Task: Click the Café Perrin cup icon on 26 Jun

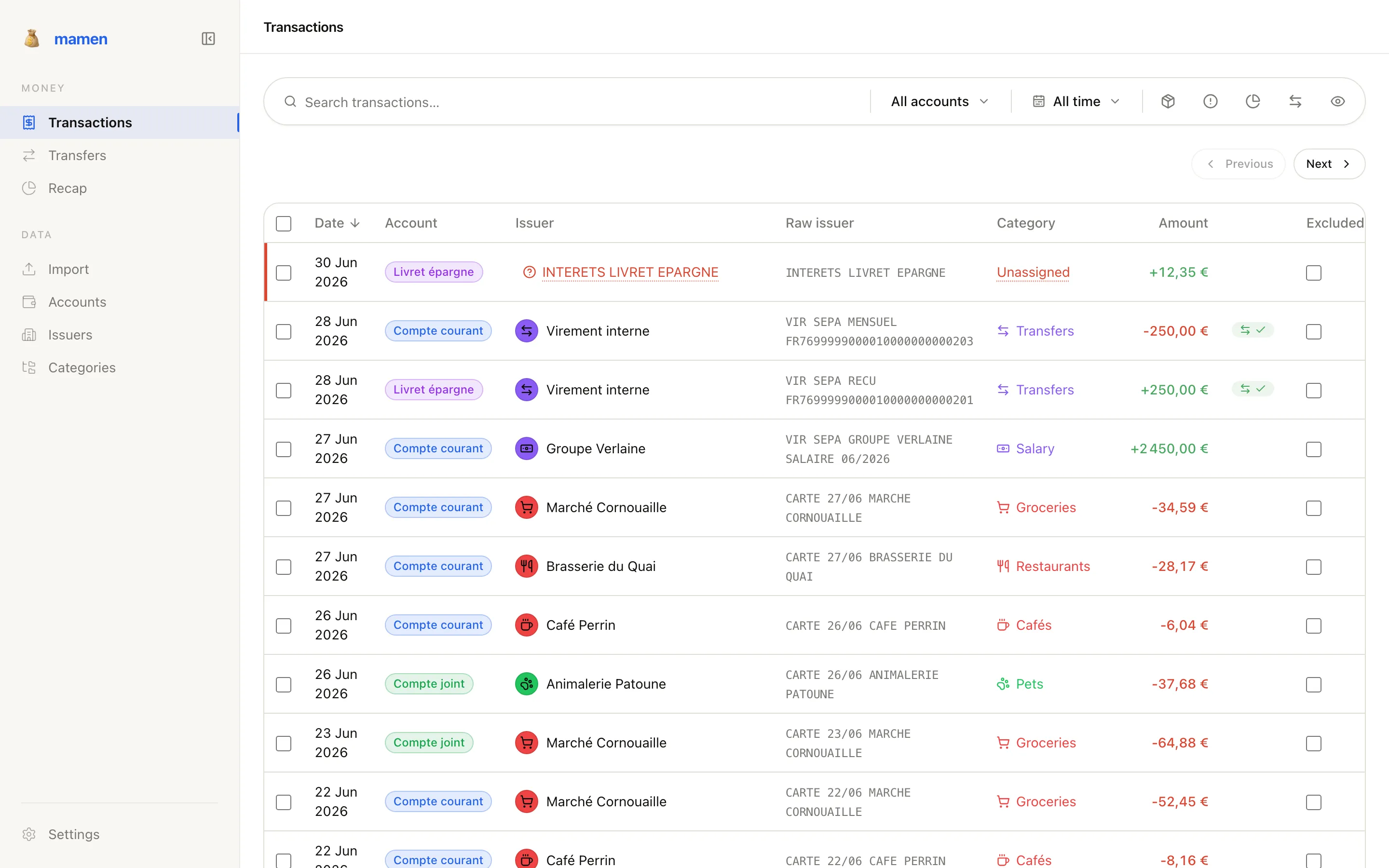Action: pos(526,625)
